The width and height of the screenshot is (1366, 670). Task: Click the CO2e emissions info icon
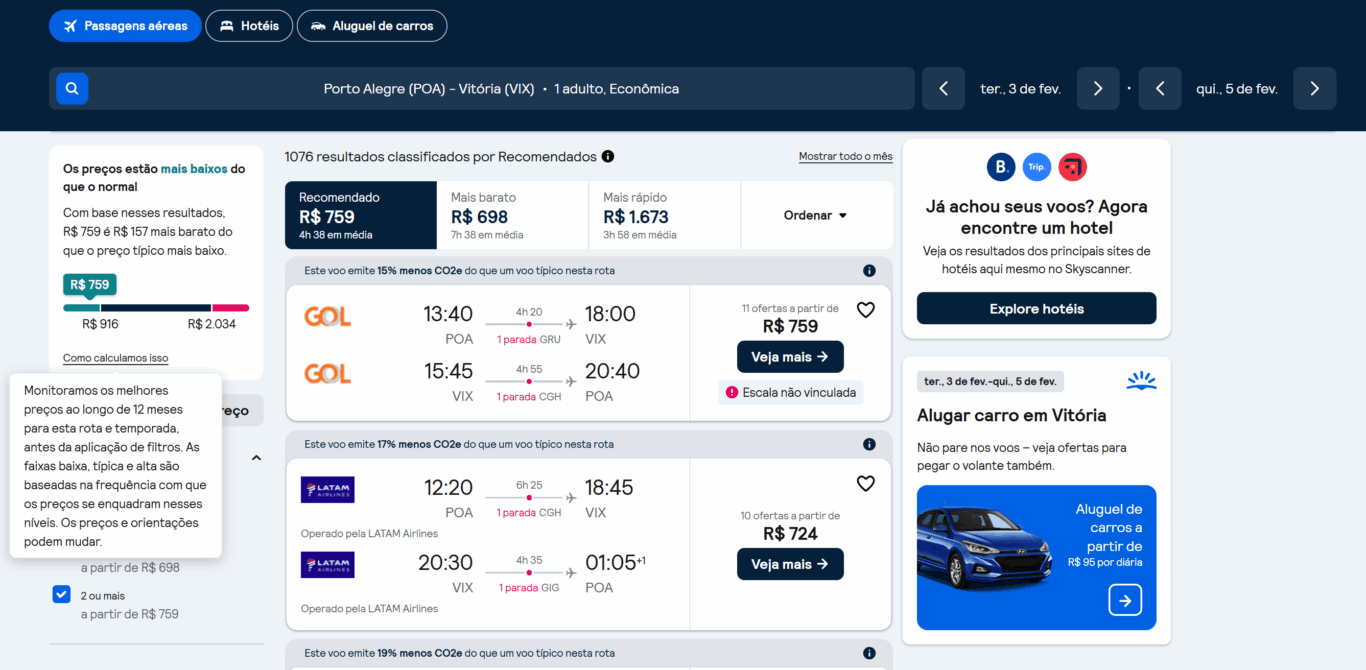tap(869, 270)
